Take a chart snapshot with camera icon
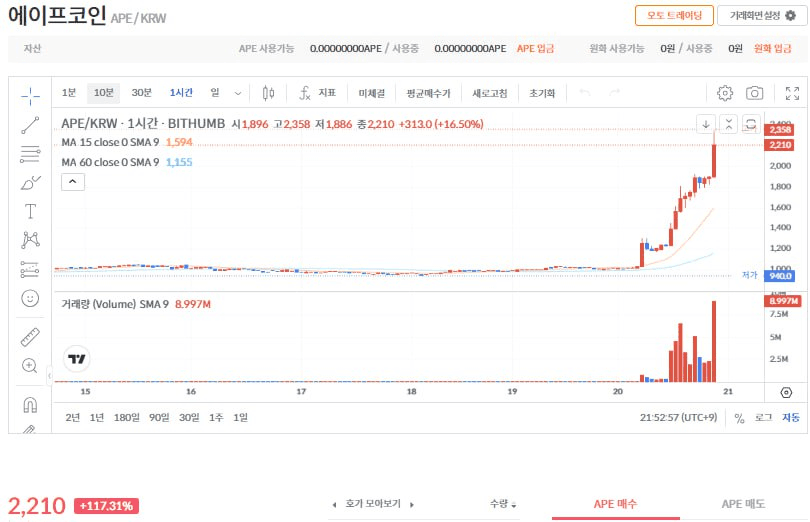810x522 pixels. [x=754, y=93]
